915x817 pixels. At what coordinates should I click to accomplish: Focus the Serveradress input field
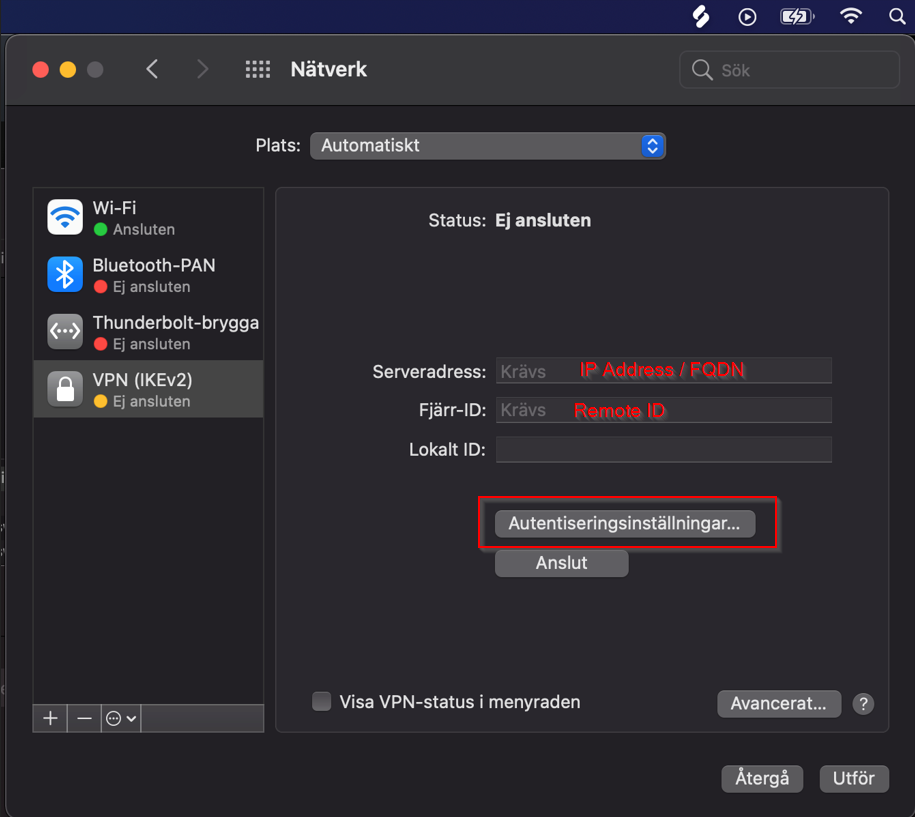(663, 371)
